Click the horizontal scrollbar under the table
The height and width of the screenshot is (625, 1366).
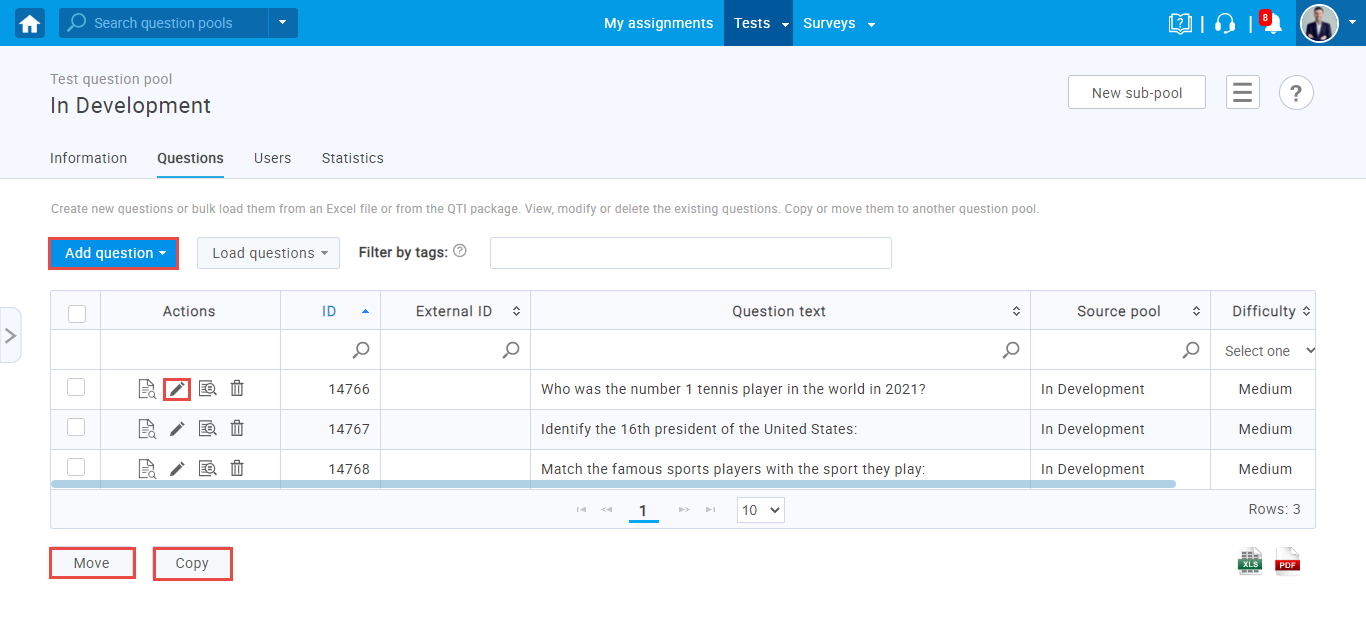click(612, 484)
